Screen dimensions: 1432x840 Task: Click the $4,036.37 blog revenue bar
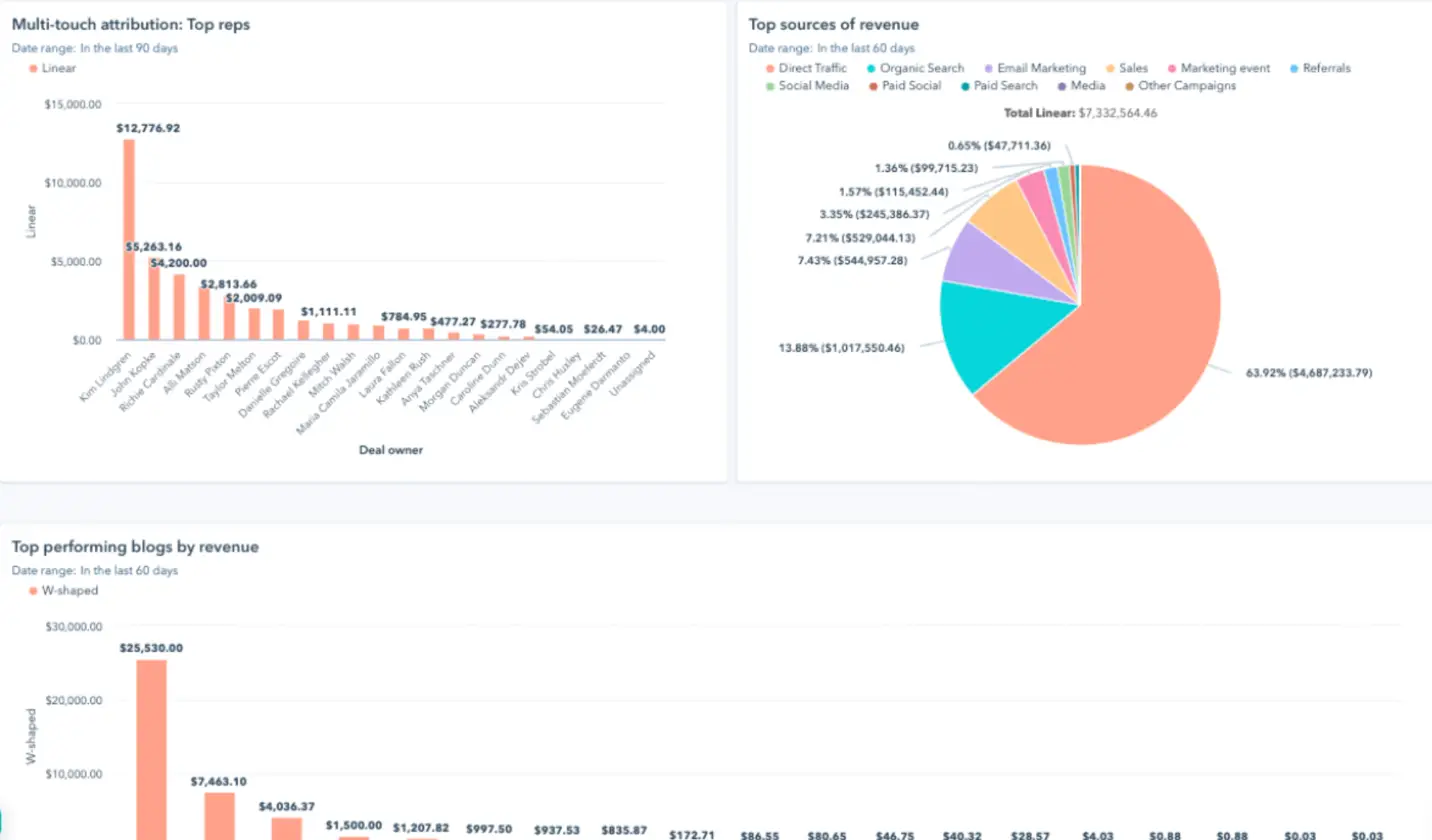coord(287,828)
